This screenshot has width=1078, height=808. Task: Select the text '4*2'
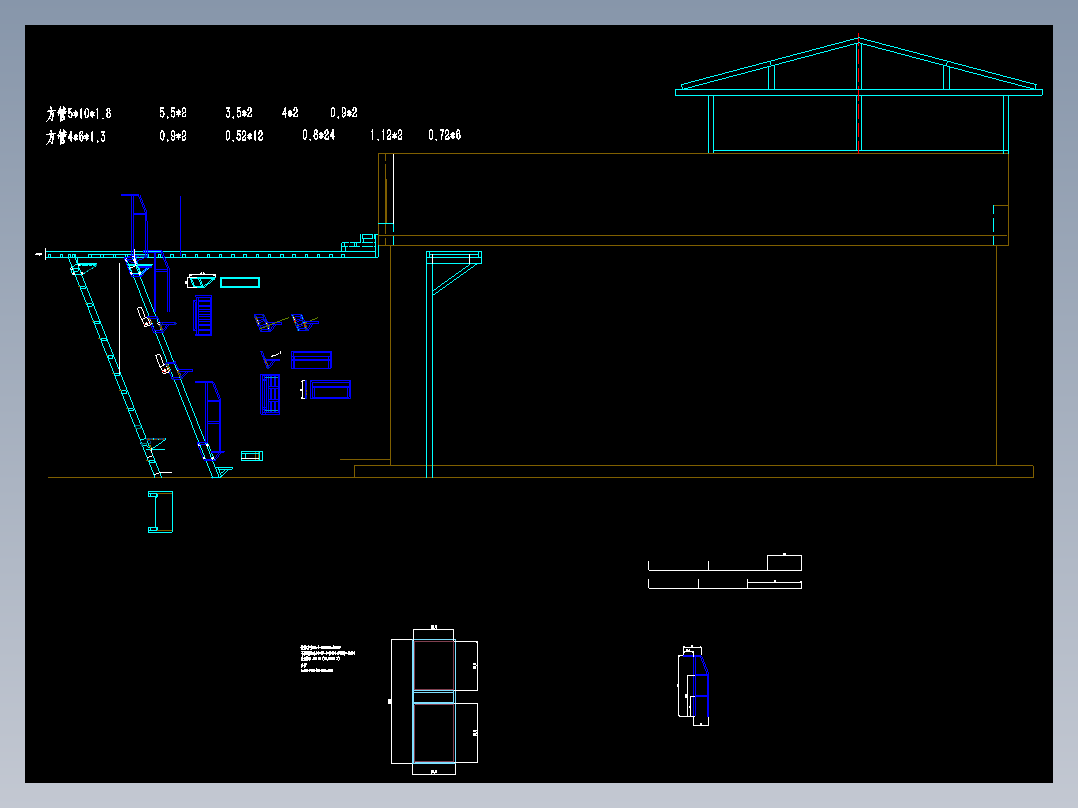tap(289, 112)
